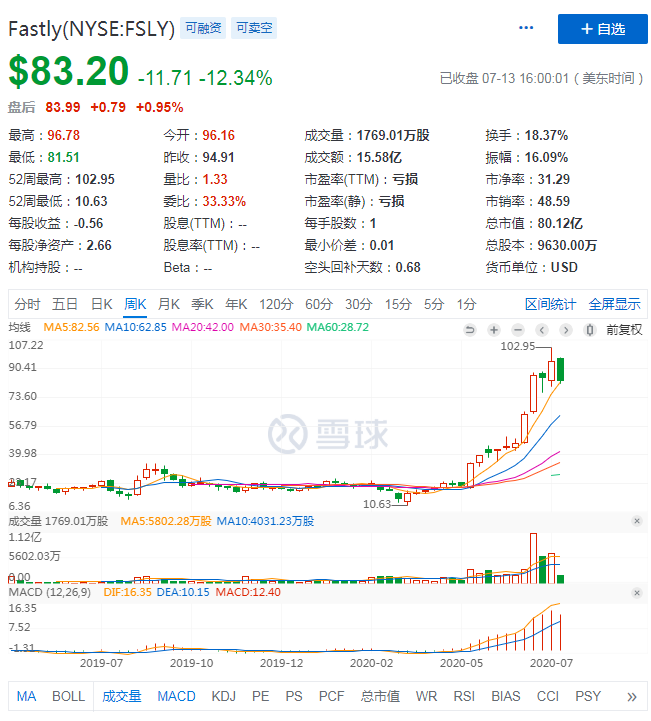
Task: Close the 成交量 volume panel
Action: [x=637, y=521]
